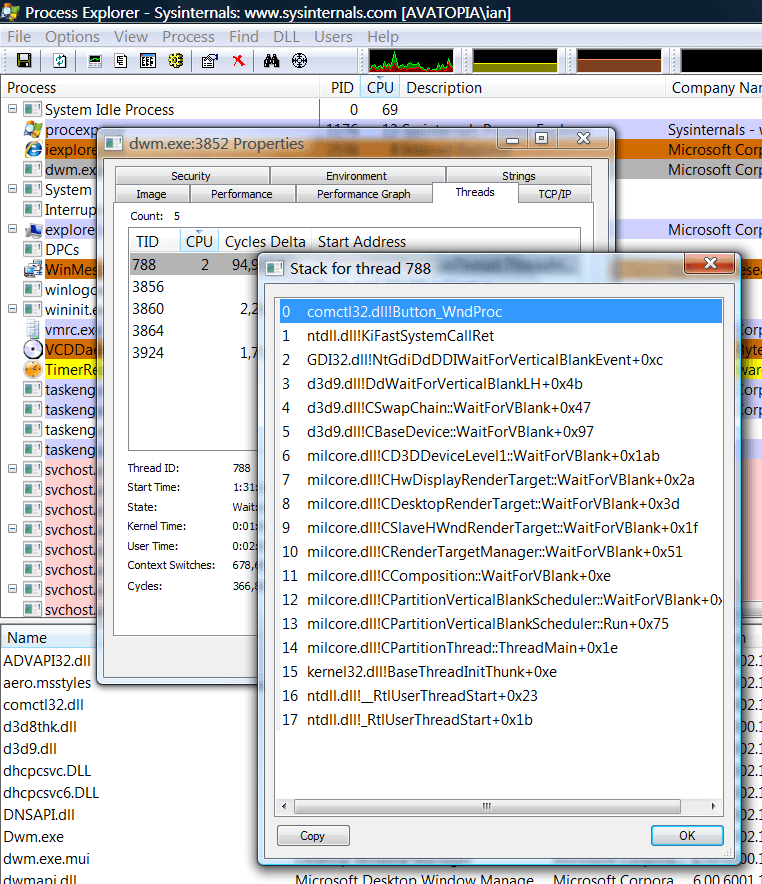Click OK in the thread stack dialog
Image resolution: width=762 pixels, height=884 pixels.
coord(686,835)
